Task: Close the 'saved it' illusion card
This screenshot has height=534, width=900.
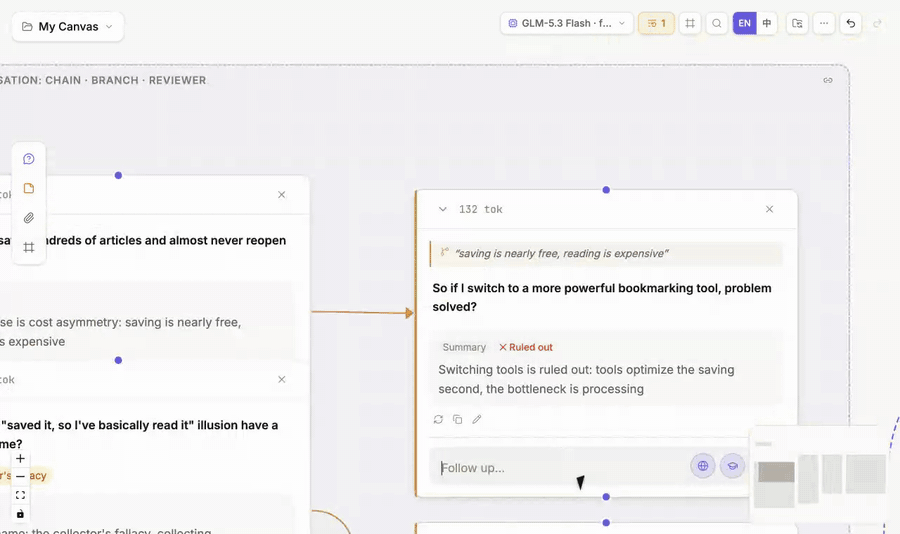Action: [x=281, y=380]
